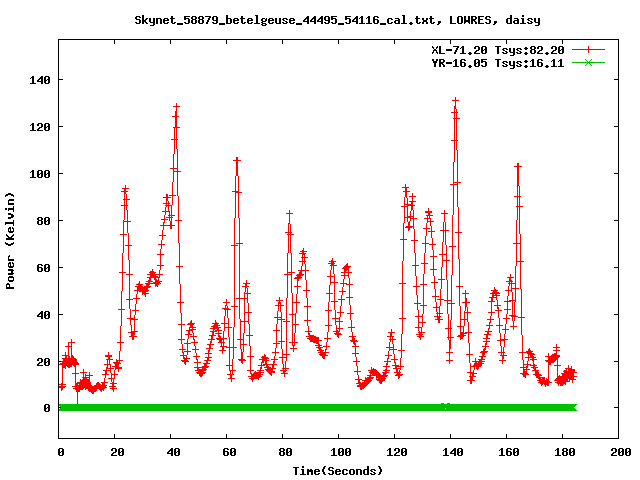Click the y-axis tick label 80

click(x=43, y=221)
